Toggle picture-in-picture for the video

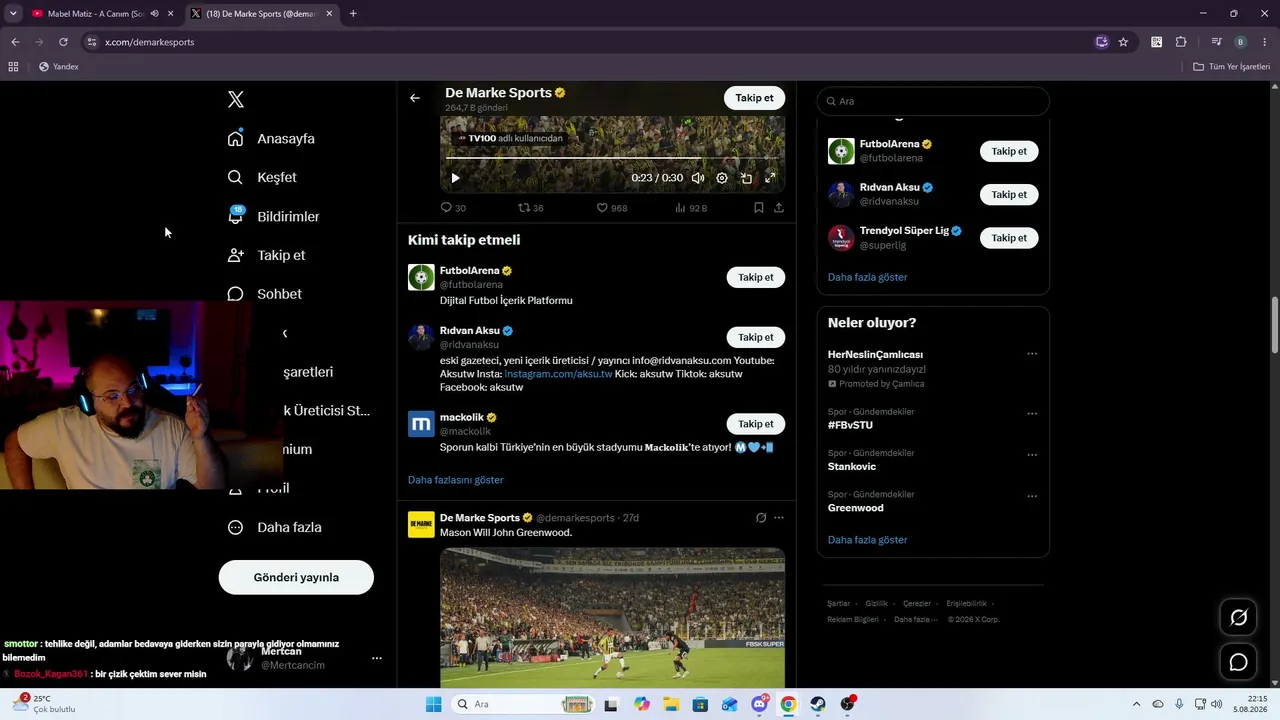(746, 178)
